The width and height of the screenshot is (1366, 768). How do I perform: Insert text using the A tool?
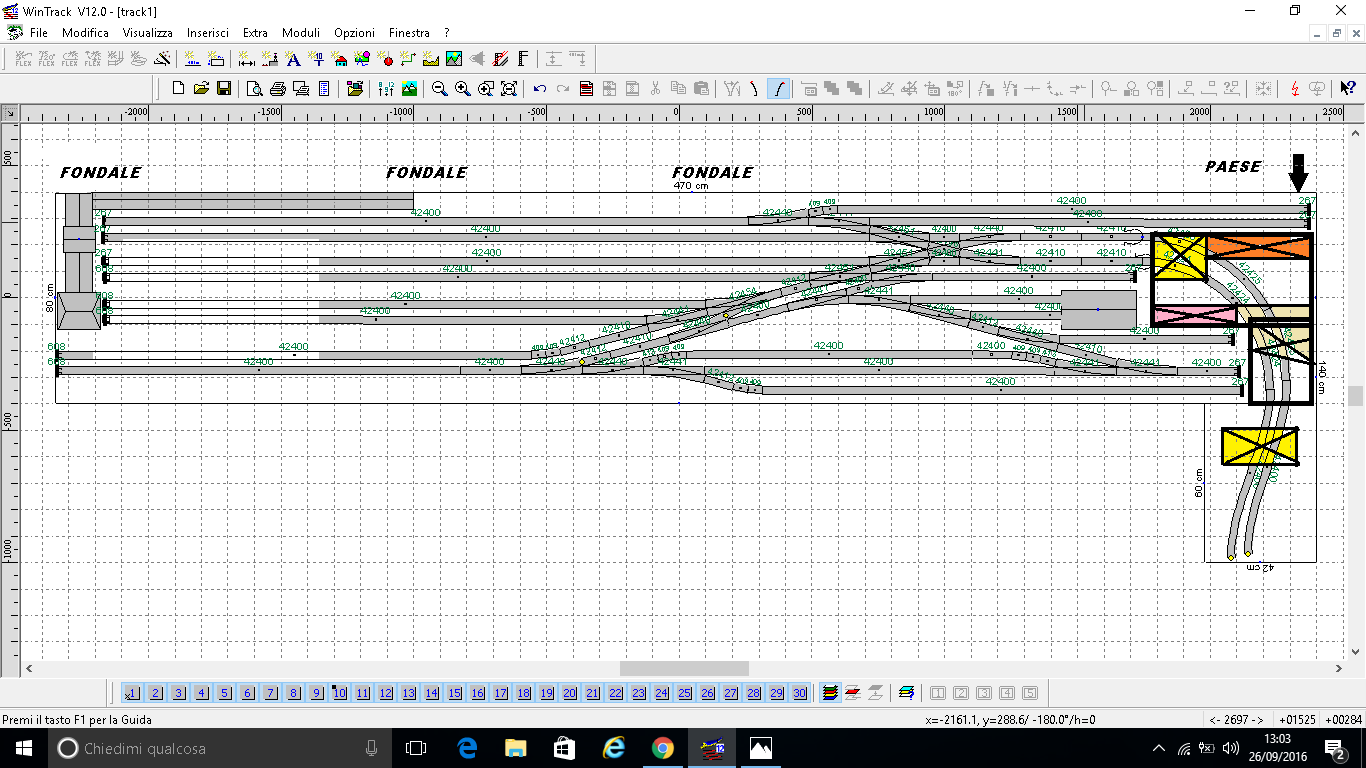click(x=291, y=58)
